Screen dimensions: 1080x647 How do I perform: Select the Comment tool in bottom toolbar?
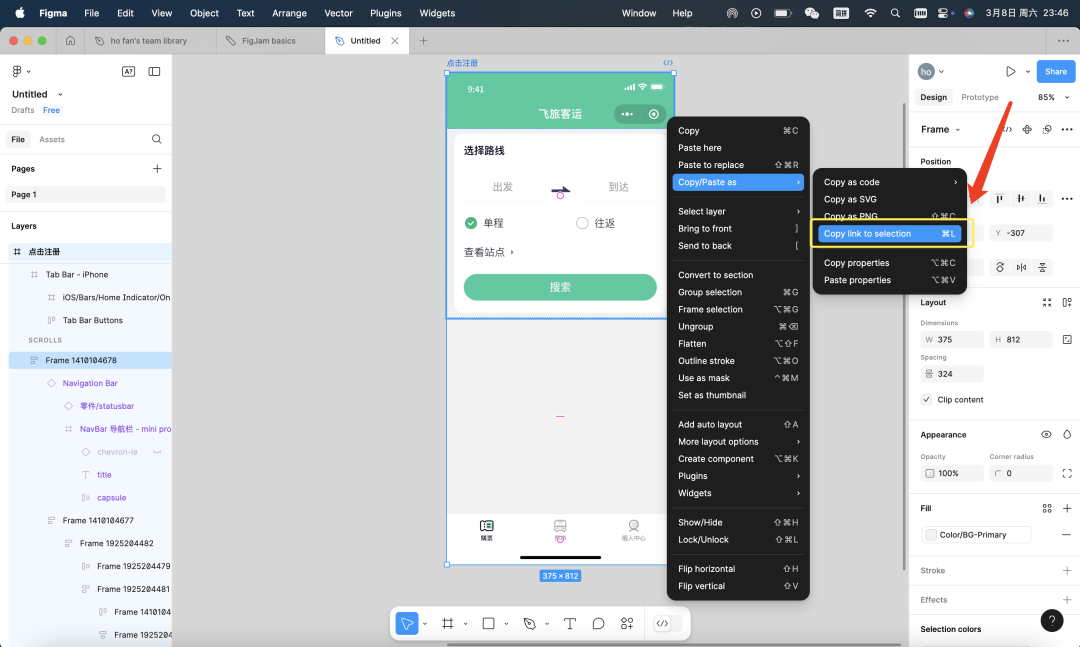598,623
